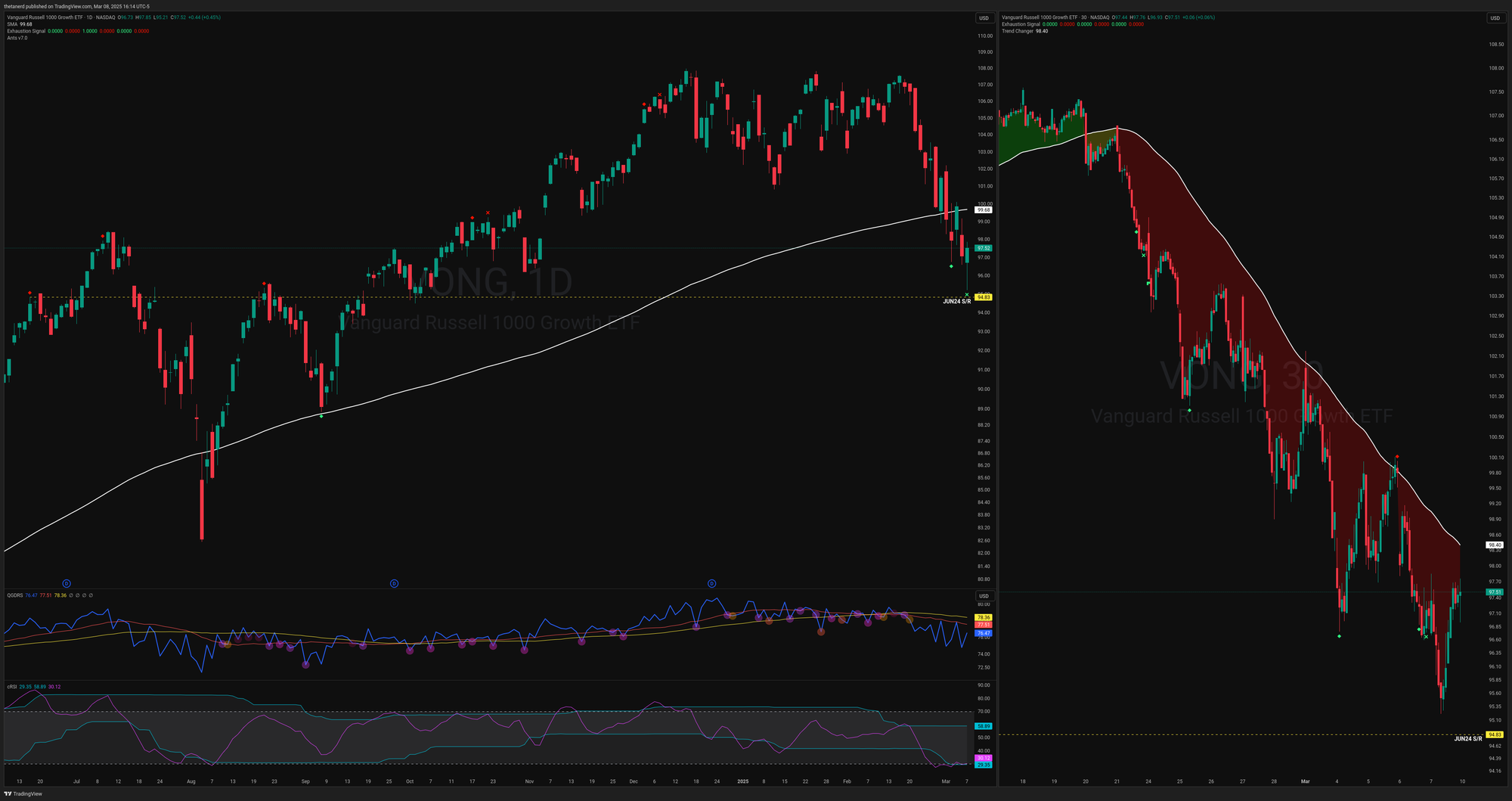
Task: Click the thetanerd published on TradingView.com header
Action: pos(76,6)
